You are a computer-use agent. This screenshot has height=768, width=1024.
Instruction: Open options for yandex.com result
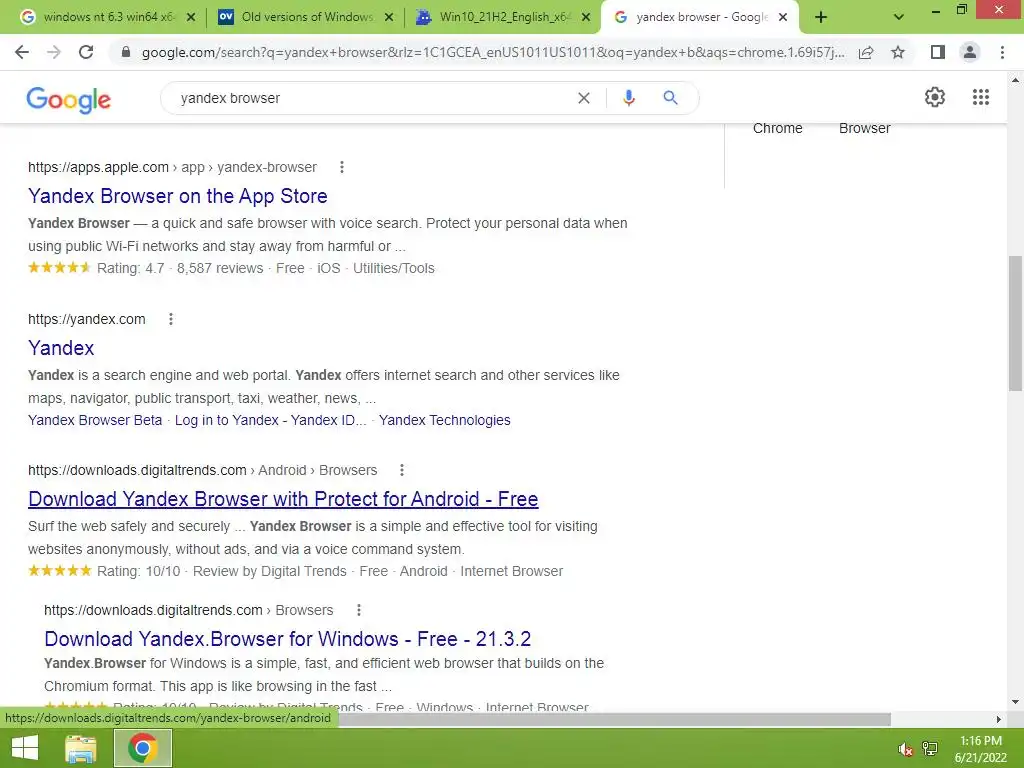tap(170, 319)
